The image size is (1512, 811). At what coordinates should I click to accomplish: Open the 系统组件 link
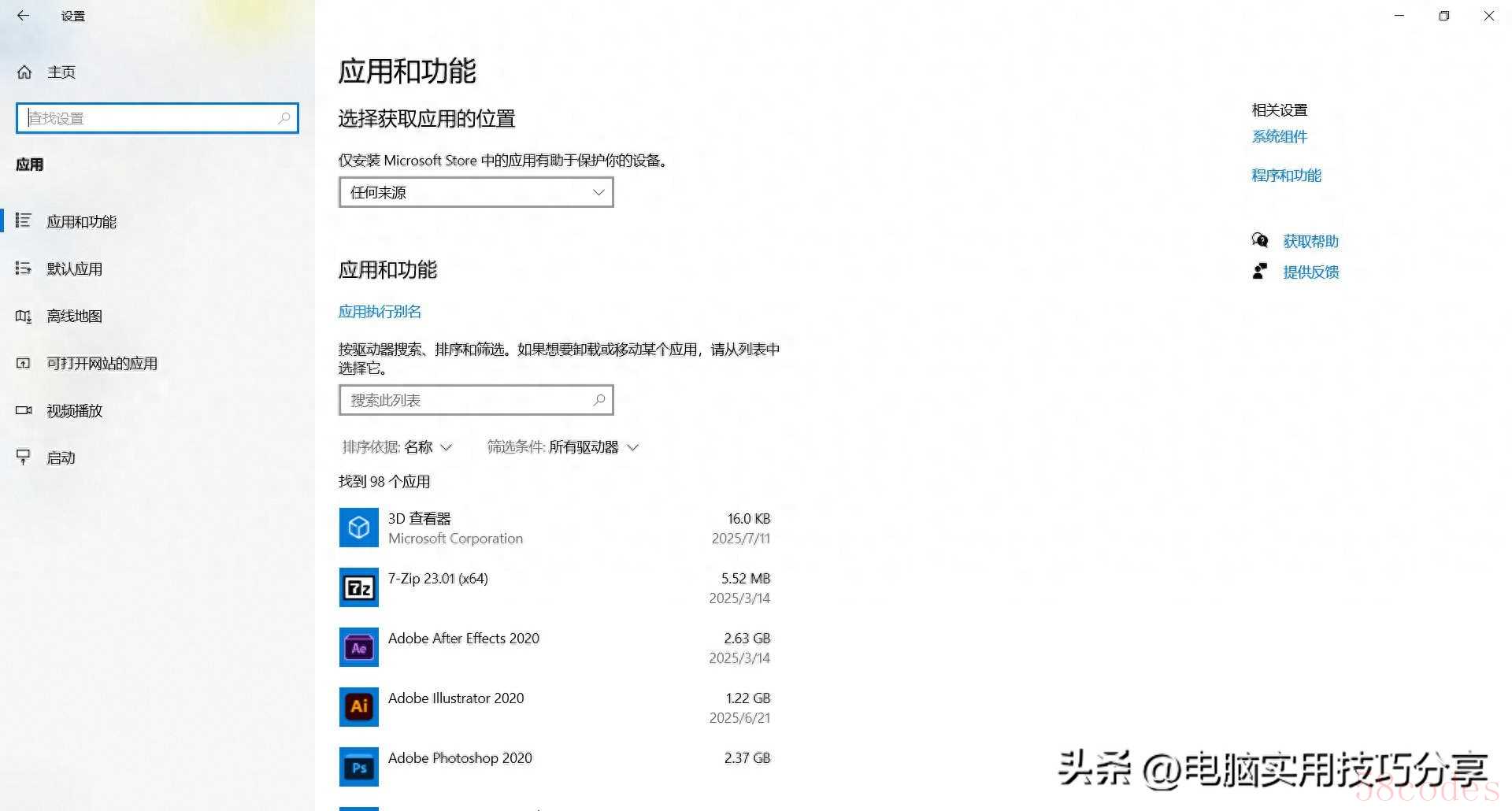pyautogui.click(x=1279, y=137)
